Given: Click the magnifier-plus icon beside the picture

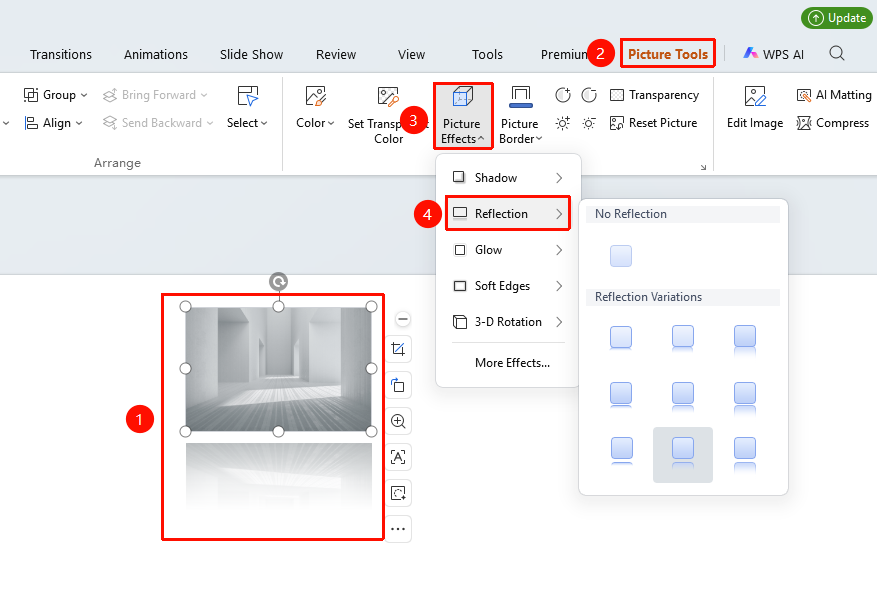Looking at the screenshot, I should (398, 421).
